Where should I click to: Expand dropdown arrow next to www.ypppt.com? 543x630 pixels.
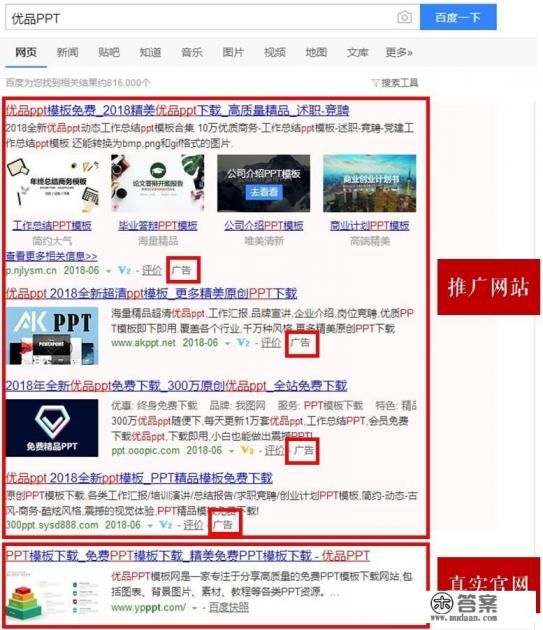tap(195, 608)
